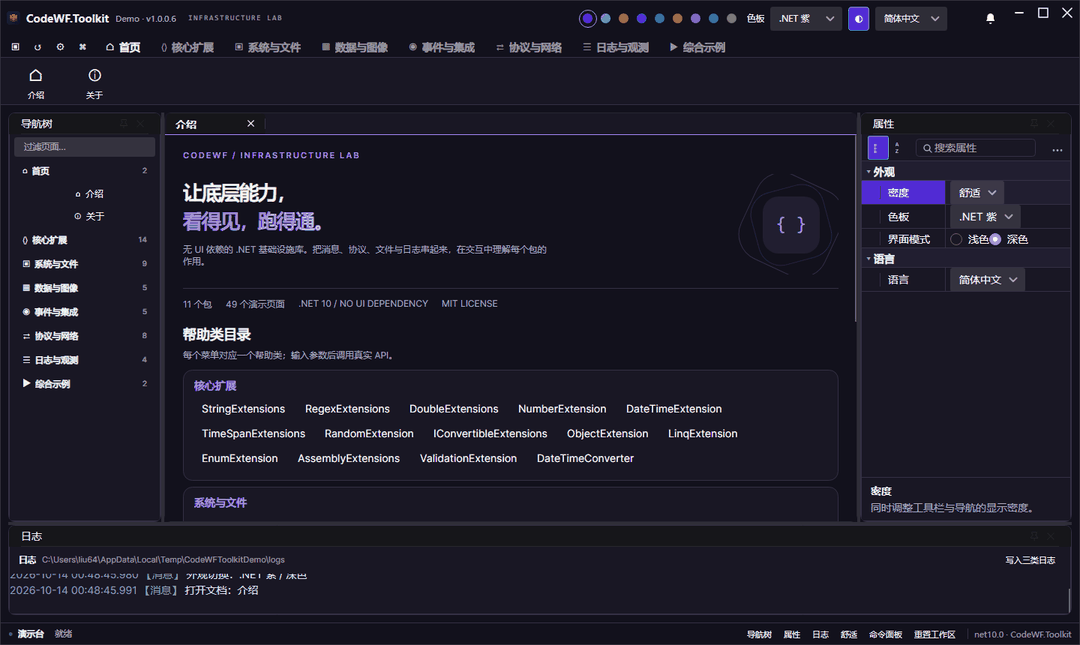This screenshot has height=645, width=1080.
Task: Pin the 导航树 panel with its pin icon
Action: pyautogui.click(x=124, y=123)
